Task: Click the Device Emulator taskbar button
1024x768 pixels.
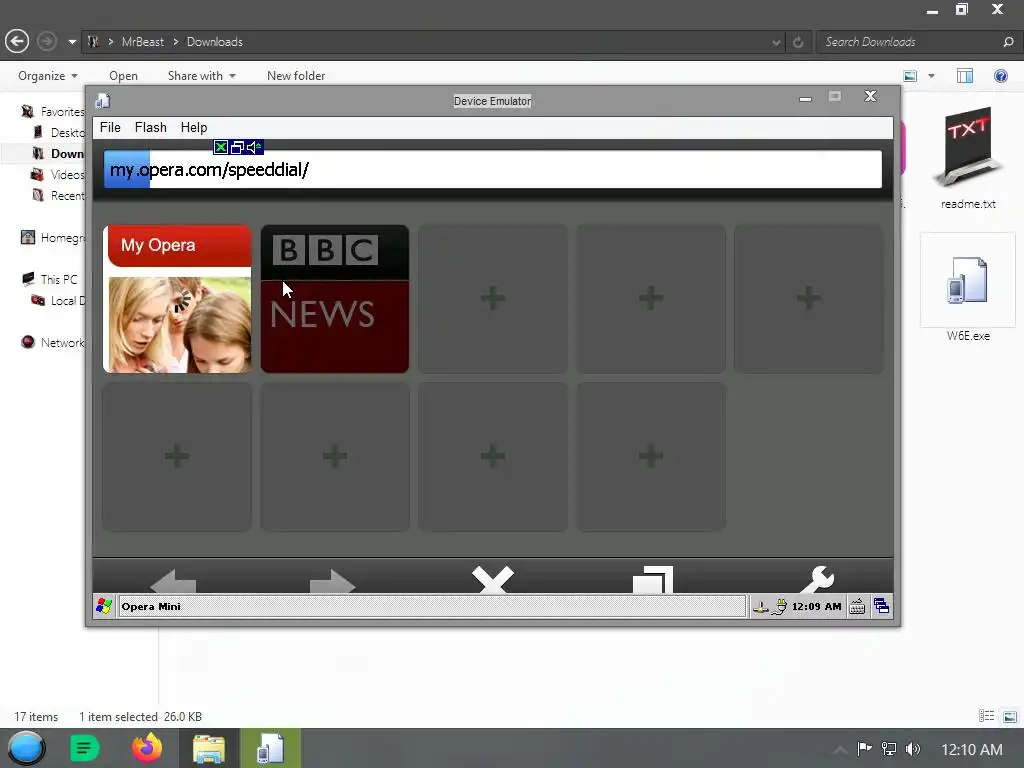Action: point(270,748)
